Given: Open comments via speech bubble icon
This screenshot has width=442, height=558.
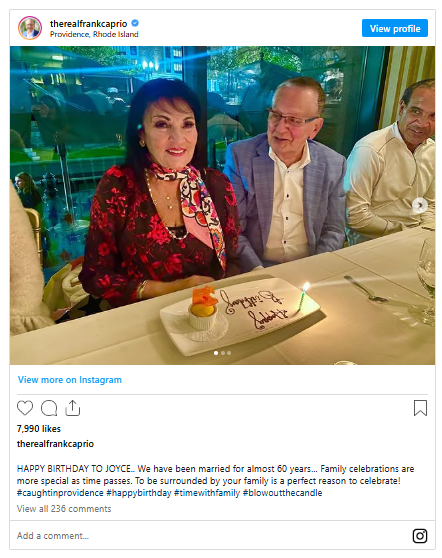Looking at the screenshot, I should [49, 408].
